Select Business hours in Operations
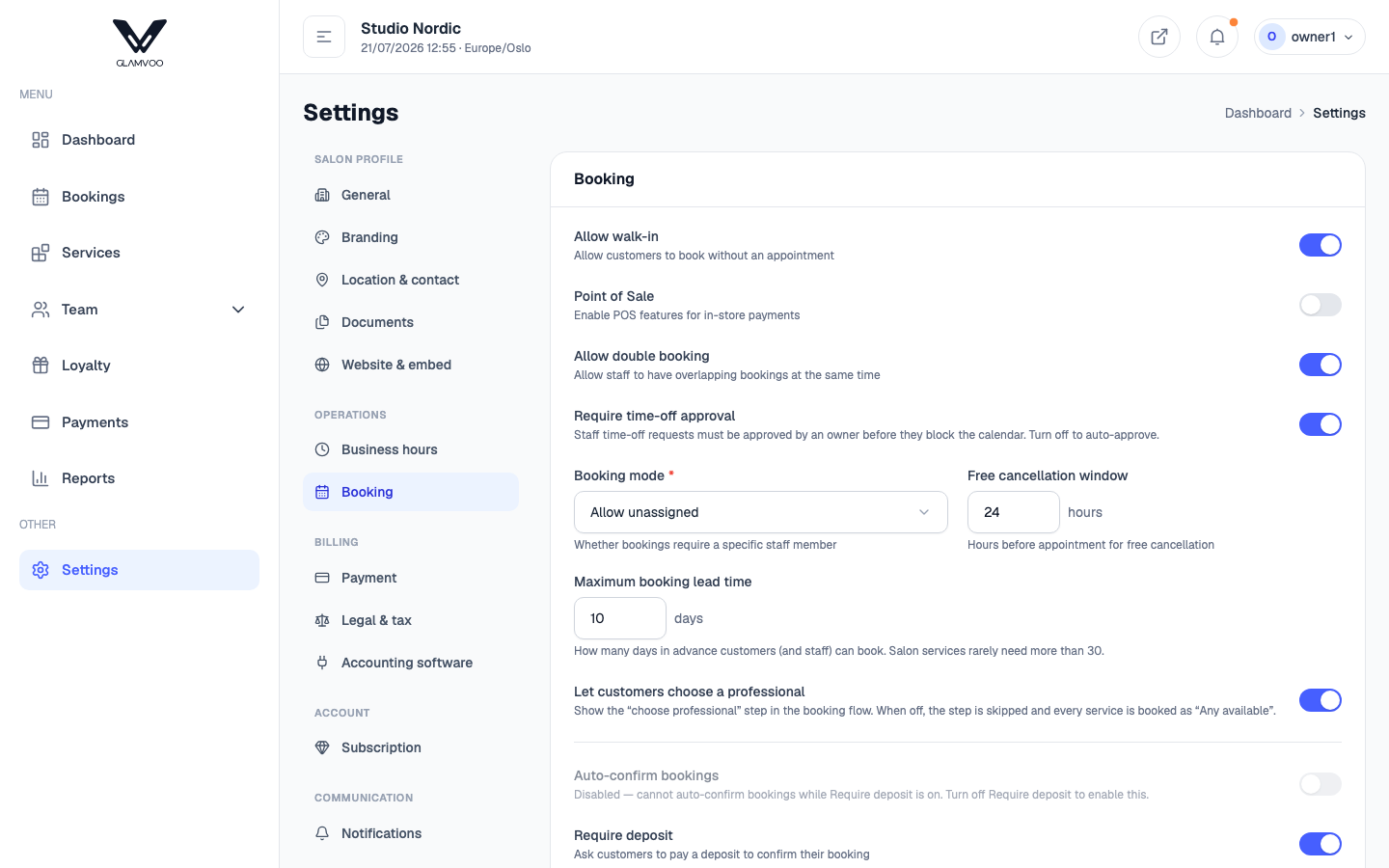Viewport: 1389px width, 868px height. 411,449
